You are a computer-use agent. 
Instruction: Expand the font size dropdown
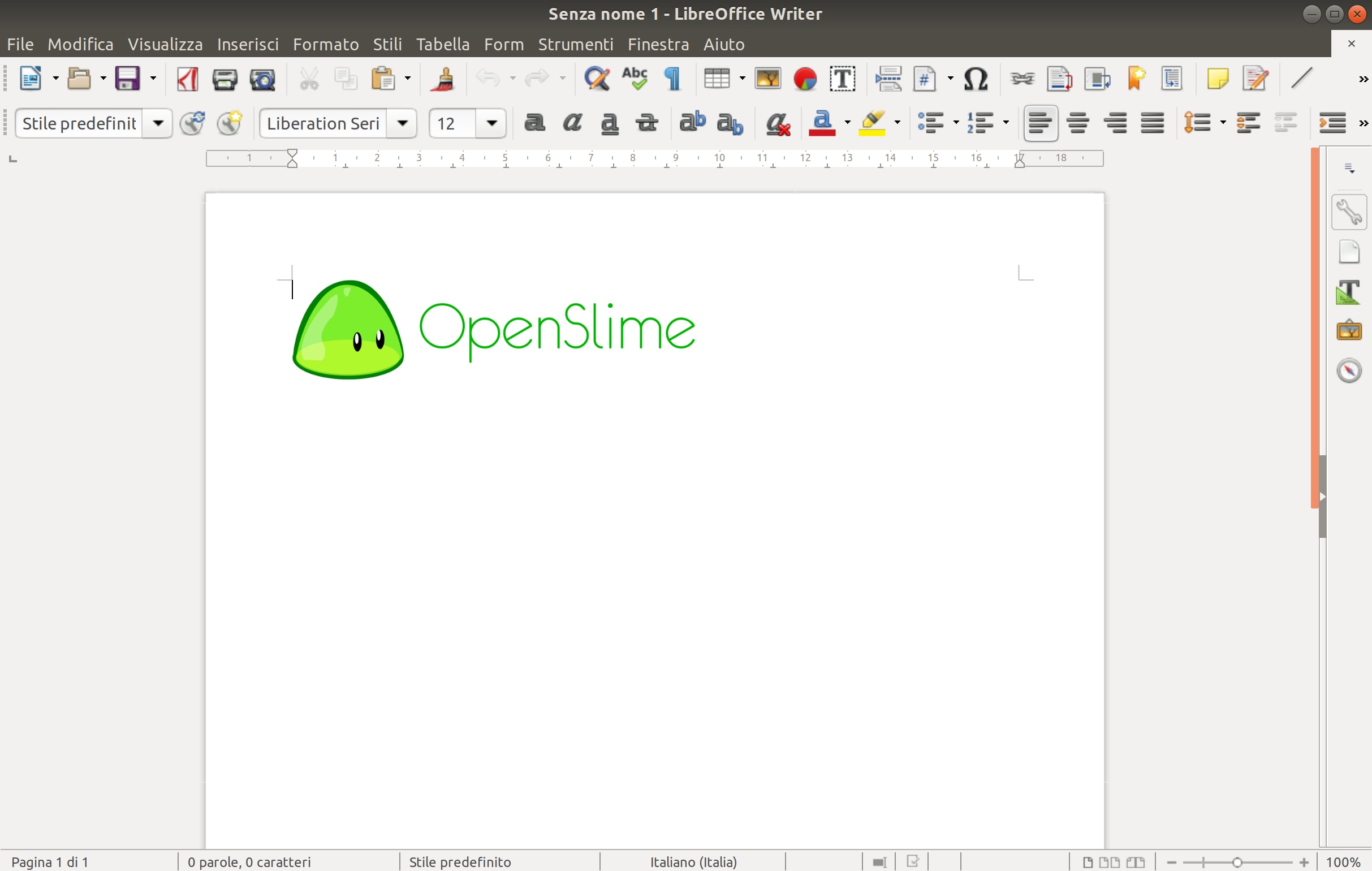click(x=491, y=123)
